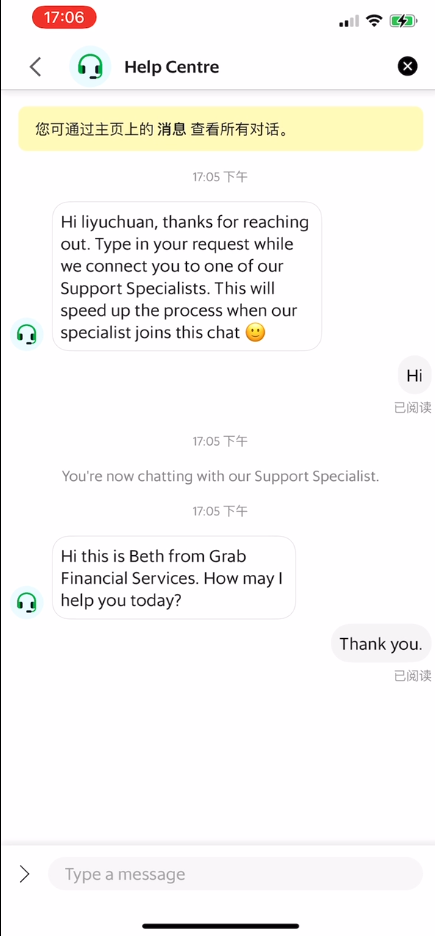Screen dimensions: 435x936
Task: Tap the Type a message input field
Action: coord(236,874)
